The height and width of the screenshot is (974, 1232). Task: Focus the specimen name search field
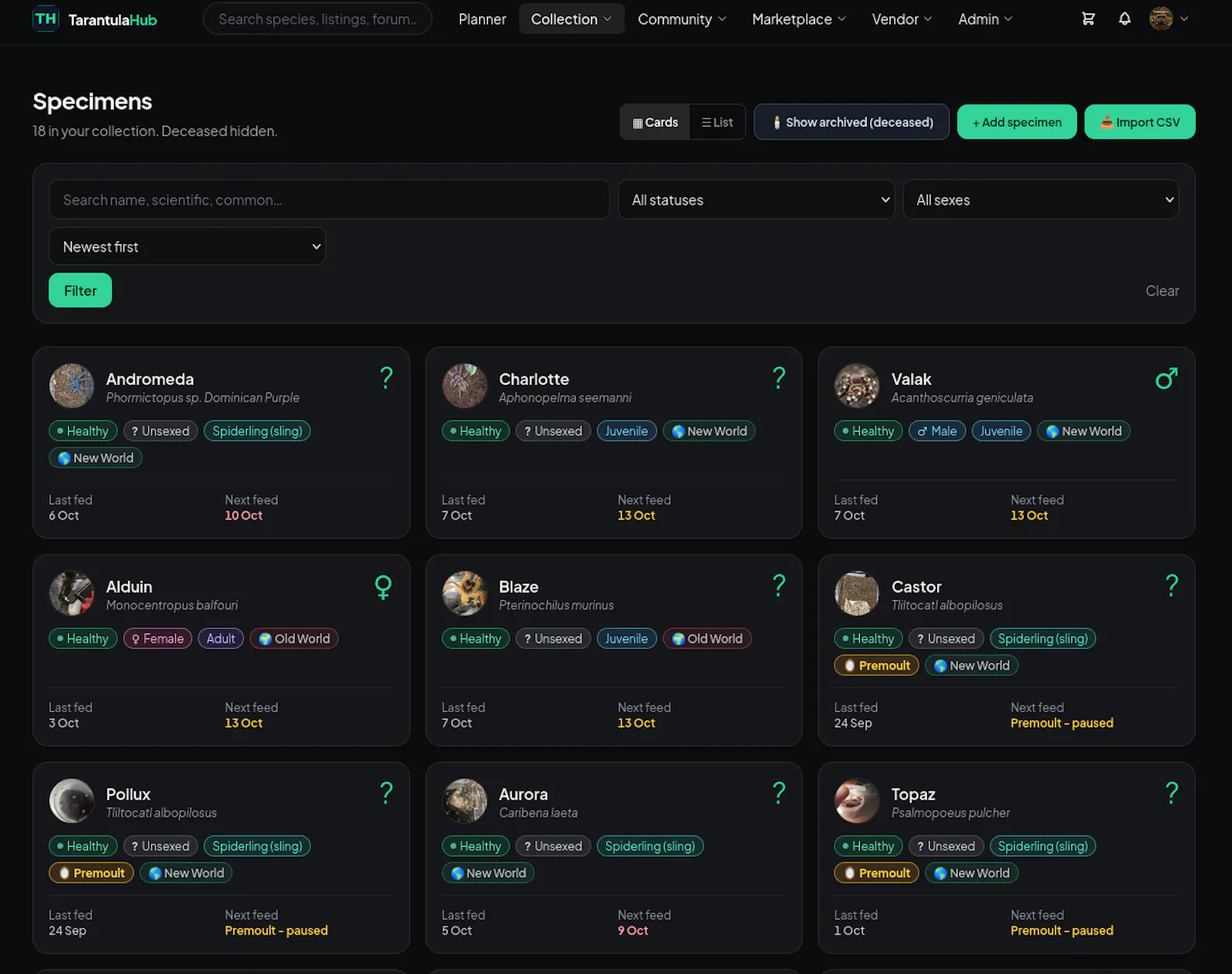[329, 199]
